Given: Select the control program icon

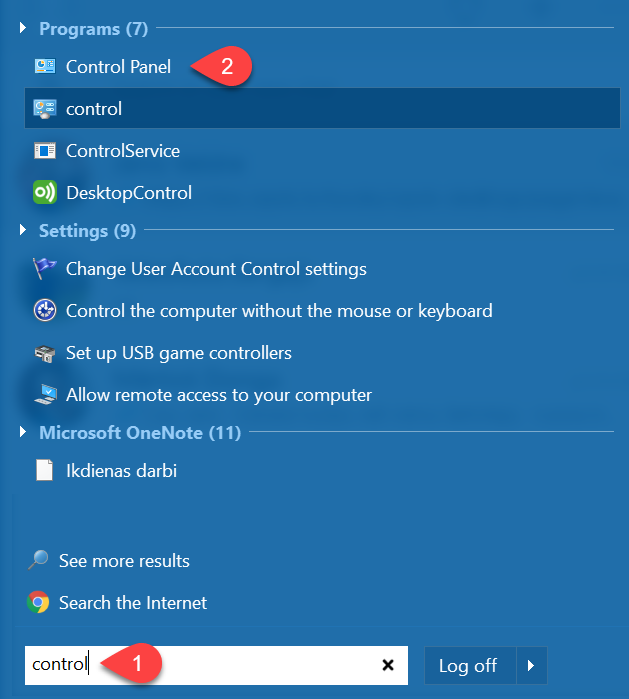Looking at the screenshot, I should (x=45, y=109).
